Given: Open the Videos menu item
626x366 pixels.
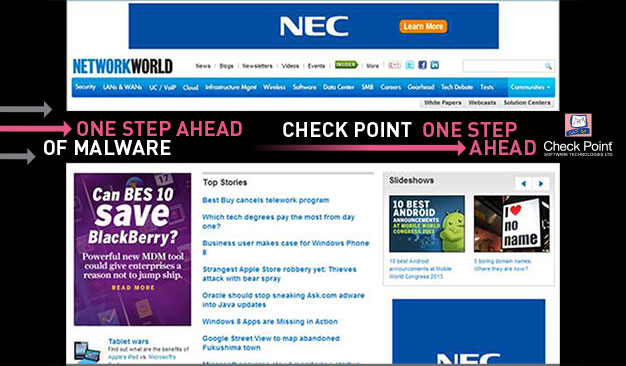Looking at the screenshot, I should (290, 66).
